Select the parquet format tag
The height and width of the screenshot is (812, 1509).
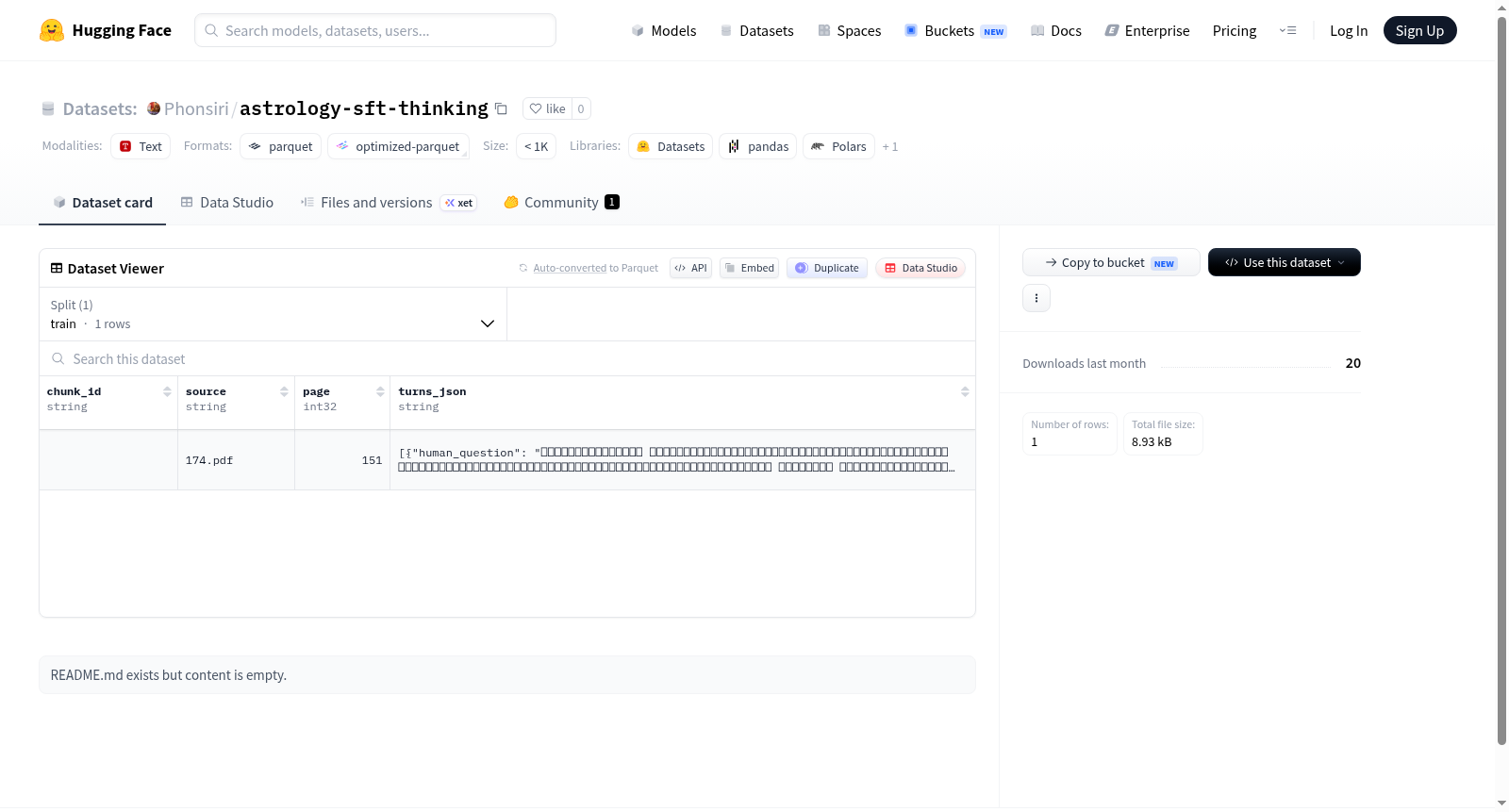click(280, 146)
